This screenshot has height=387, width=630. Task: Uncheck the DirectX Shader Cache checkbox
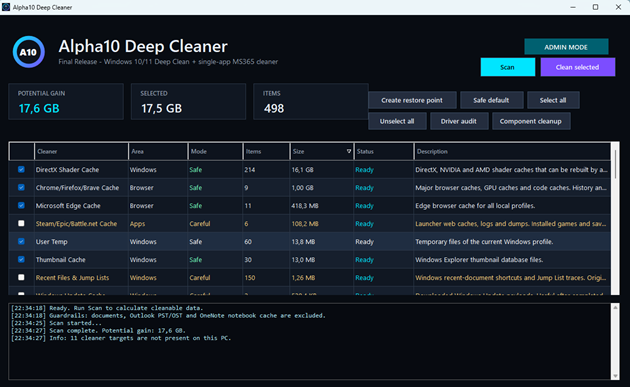click(21, 170)
